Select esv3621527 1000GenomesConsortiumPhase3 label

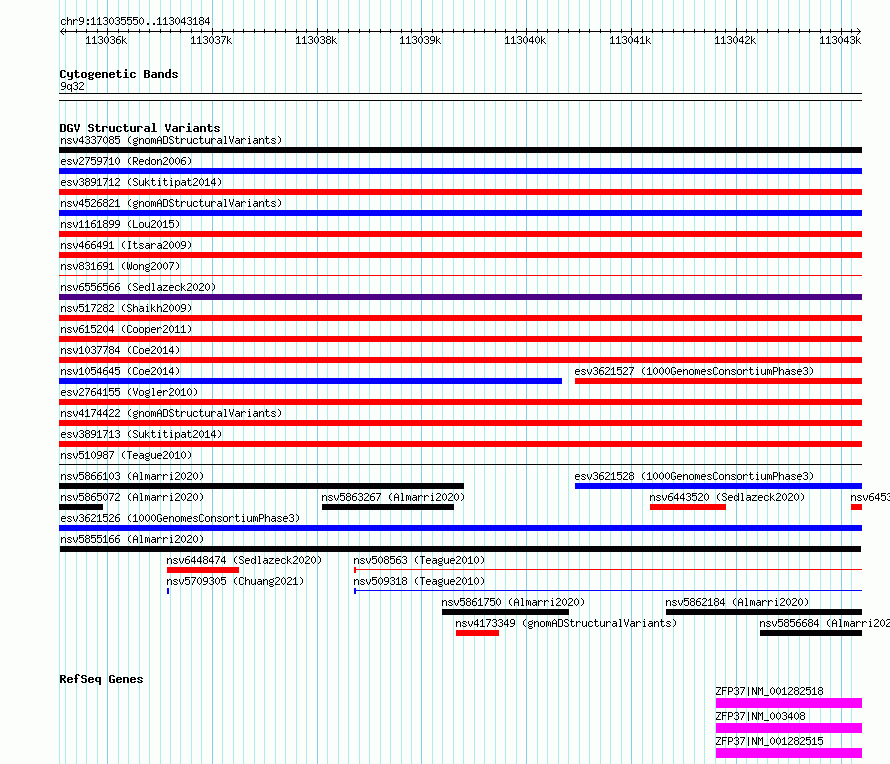pyautogui.click(x=694, y=371)
